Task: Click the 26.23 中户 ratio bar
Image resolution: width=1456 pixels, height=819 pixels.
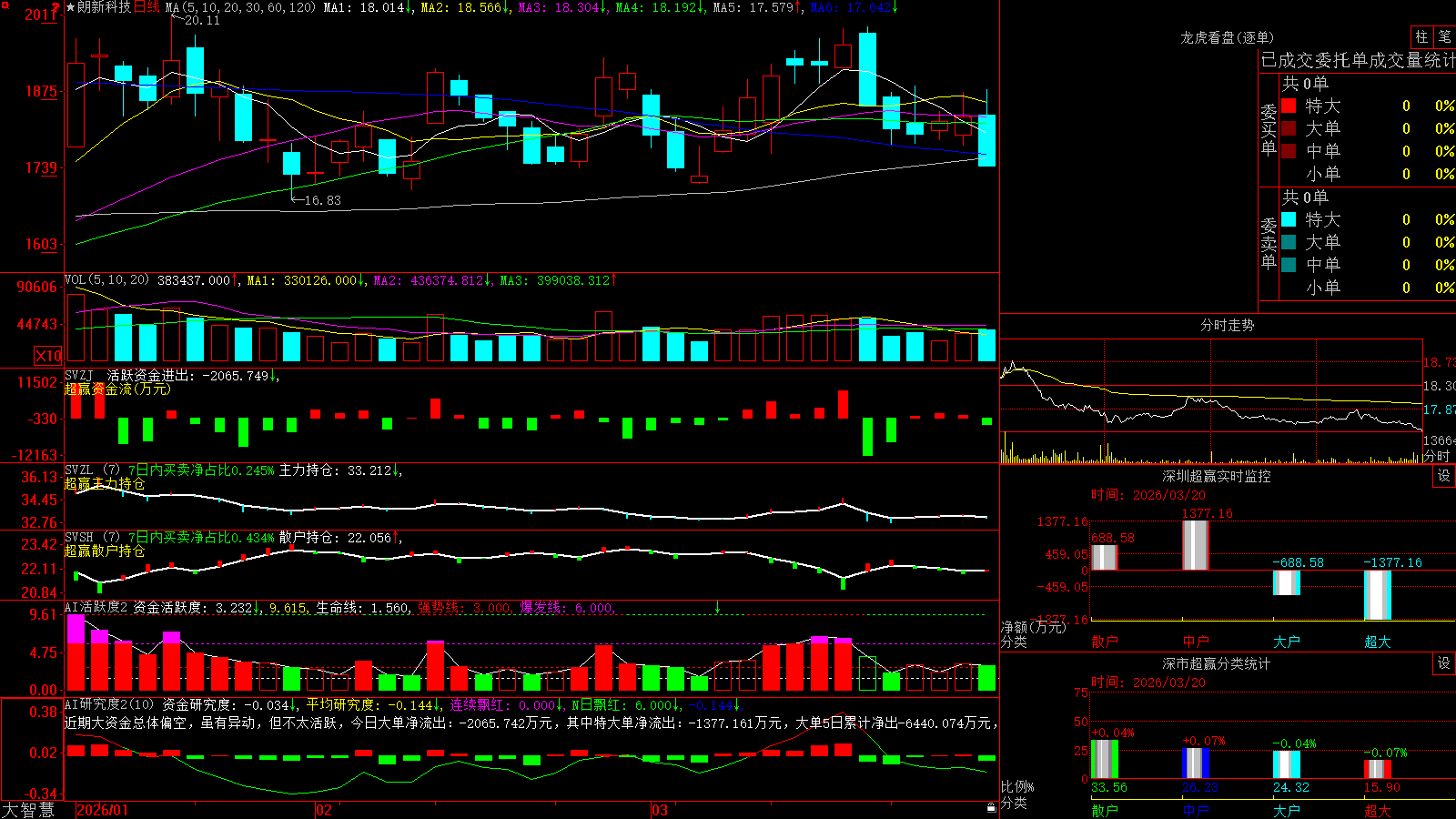Action: [1196, 763]
